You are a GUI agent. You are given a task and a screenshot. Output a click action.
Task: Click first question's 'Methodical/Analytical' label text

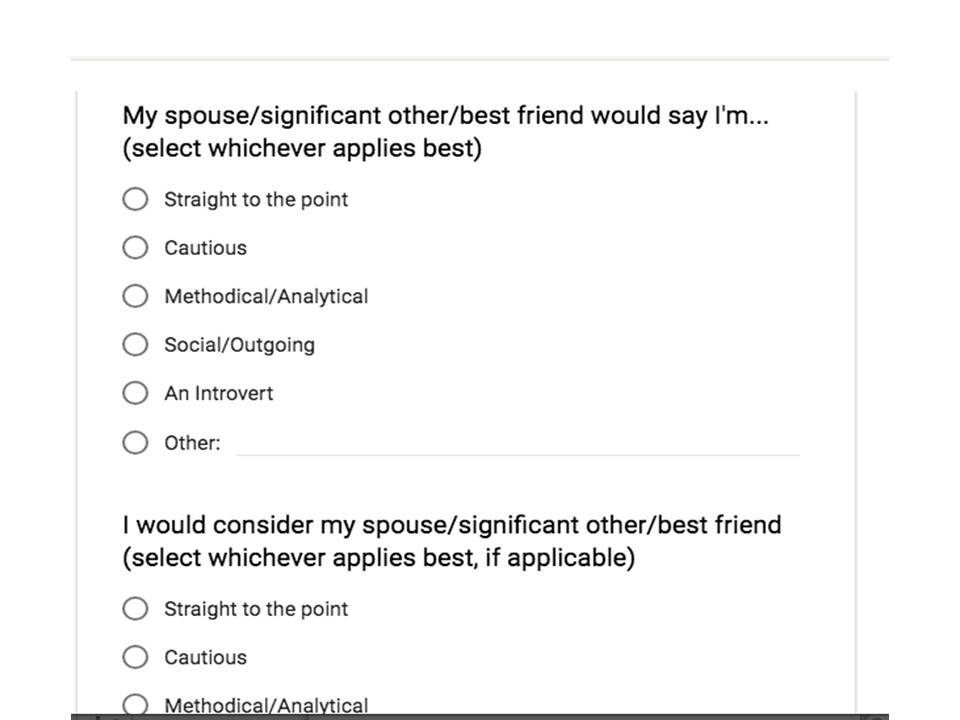pyautogui.click(x=266, y=297)
